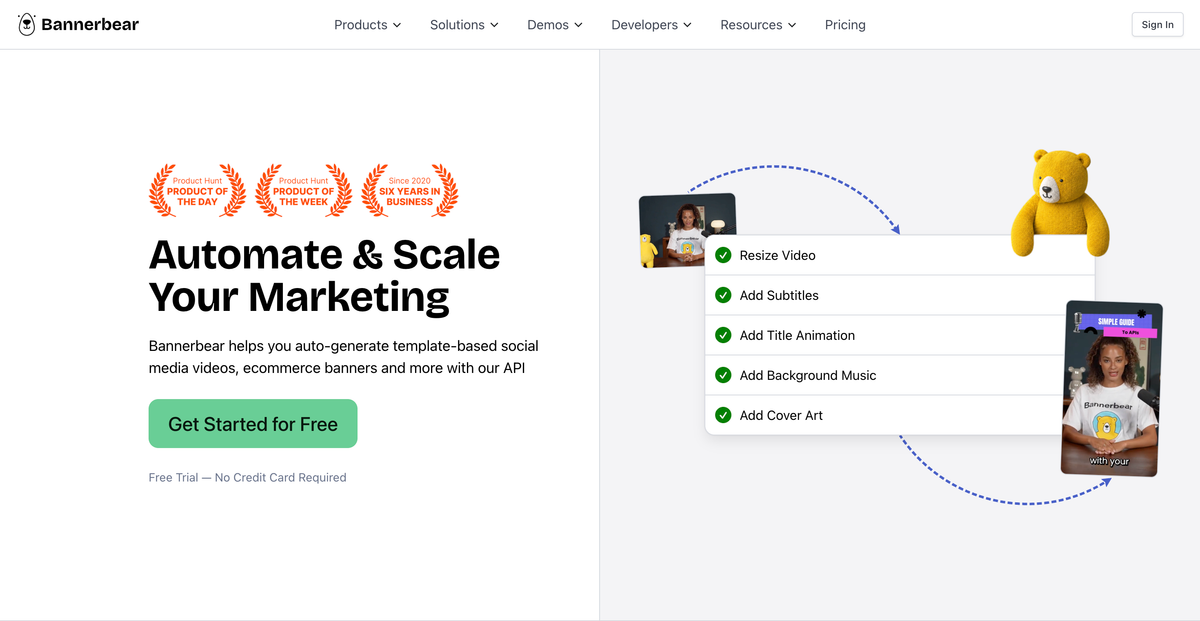Expand the Developers dropdown chevron
1200x621 pixels.
[x=687, y=25]
